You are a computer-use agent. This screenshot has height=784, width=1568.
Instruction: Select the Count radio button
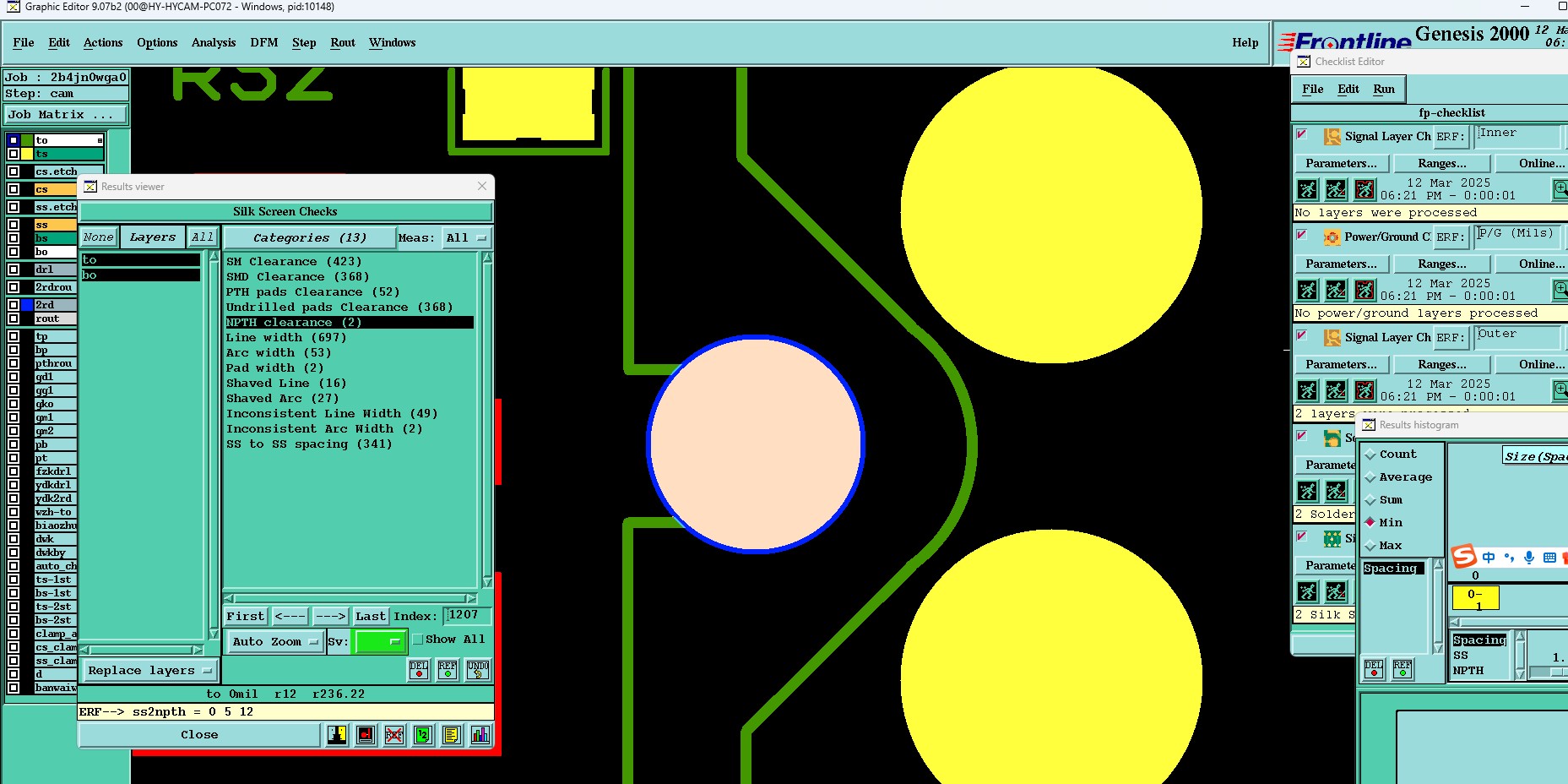tap(1370, 455)
